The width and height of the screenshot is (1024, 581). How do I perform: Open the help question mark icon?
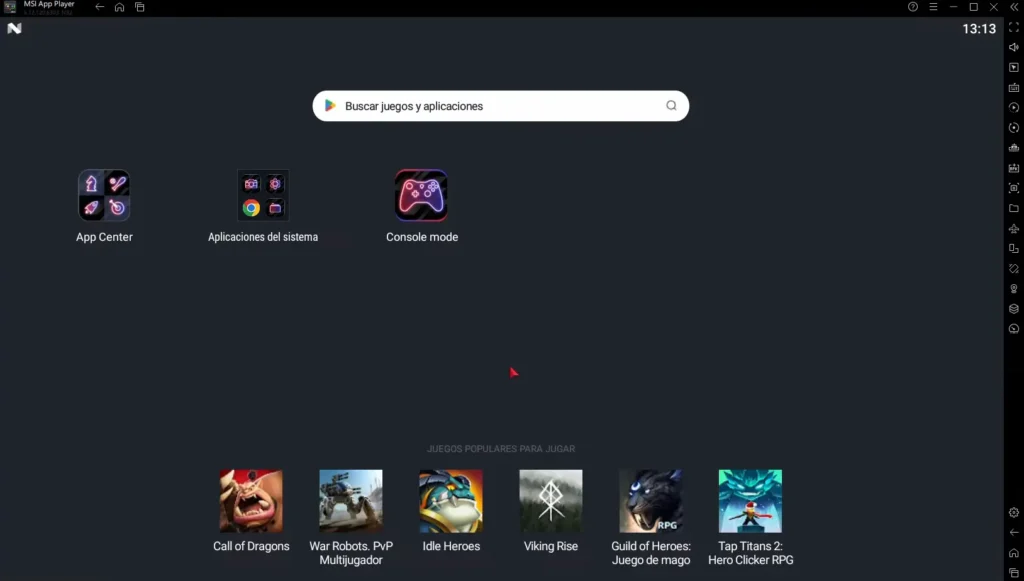[x=913, y=7]
